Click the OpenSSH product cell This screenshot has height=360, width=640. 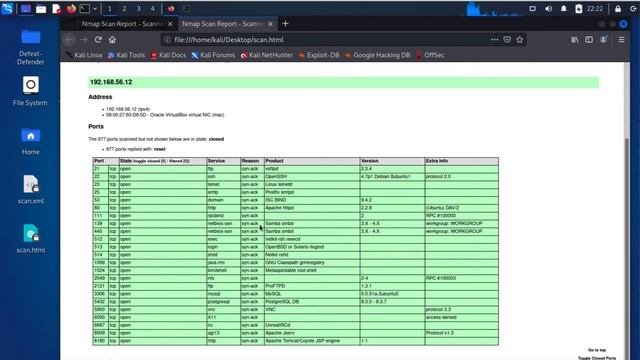click(x=312, y=177)
